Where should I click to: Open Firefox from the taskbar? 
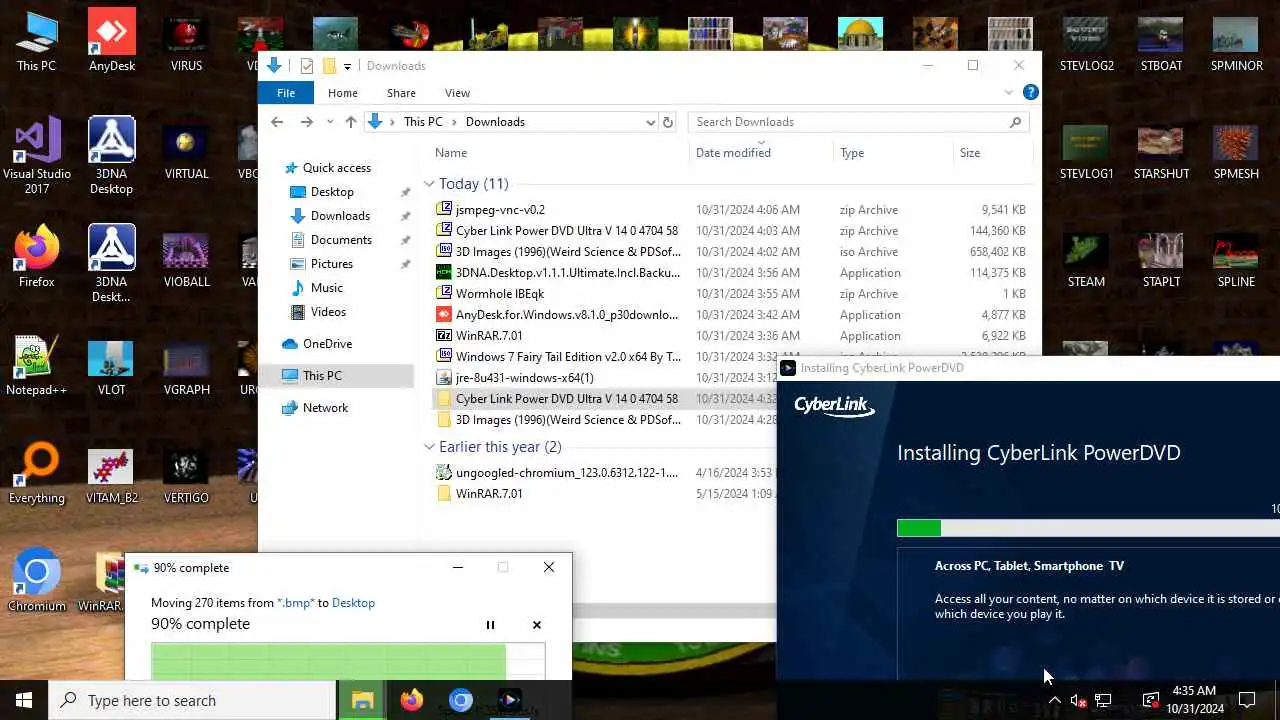pos(411,700)
